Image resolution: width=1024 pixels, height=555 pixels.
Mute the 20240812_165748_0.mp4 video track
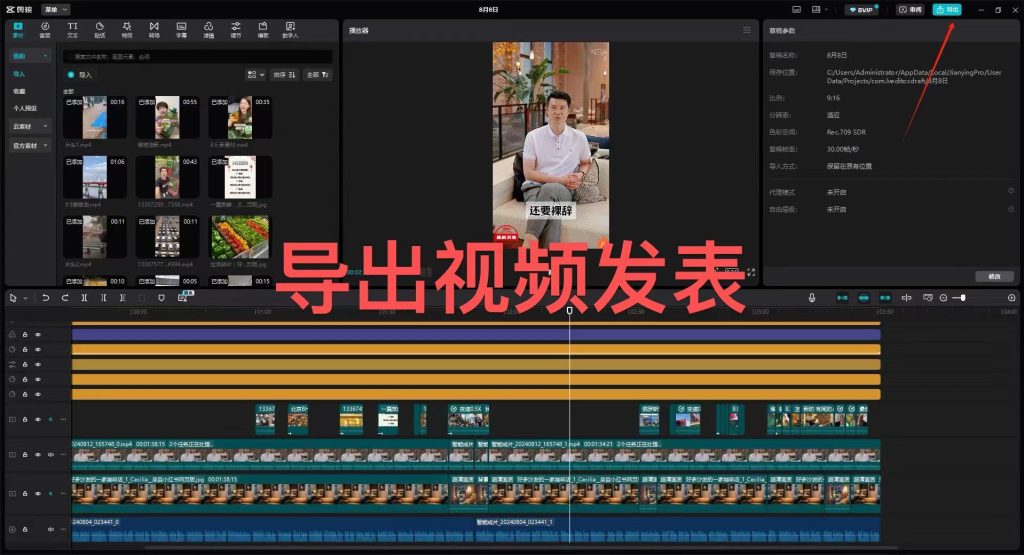pos(50,454)
